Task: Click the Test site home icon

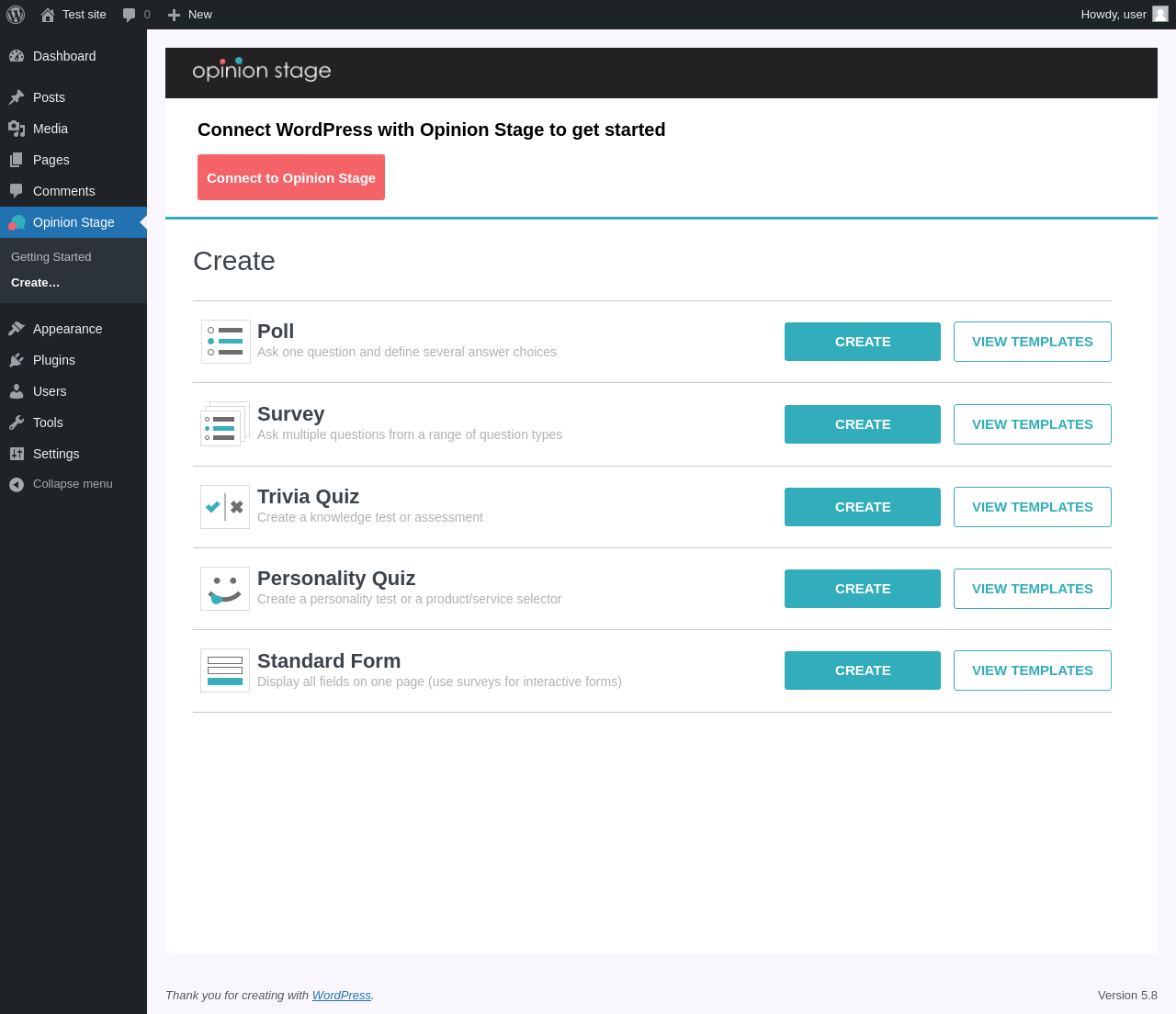Action: [x=48, y=15]
